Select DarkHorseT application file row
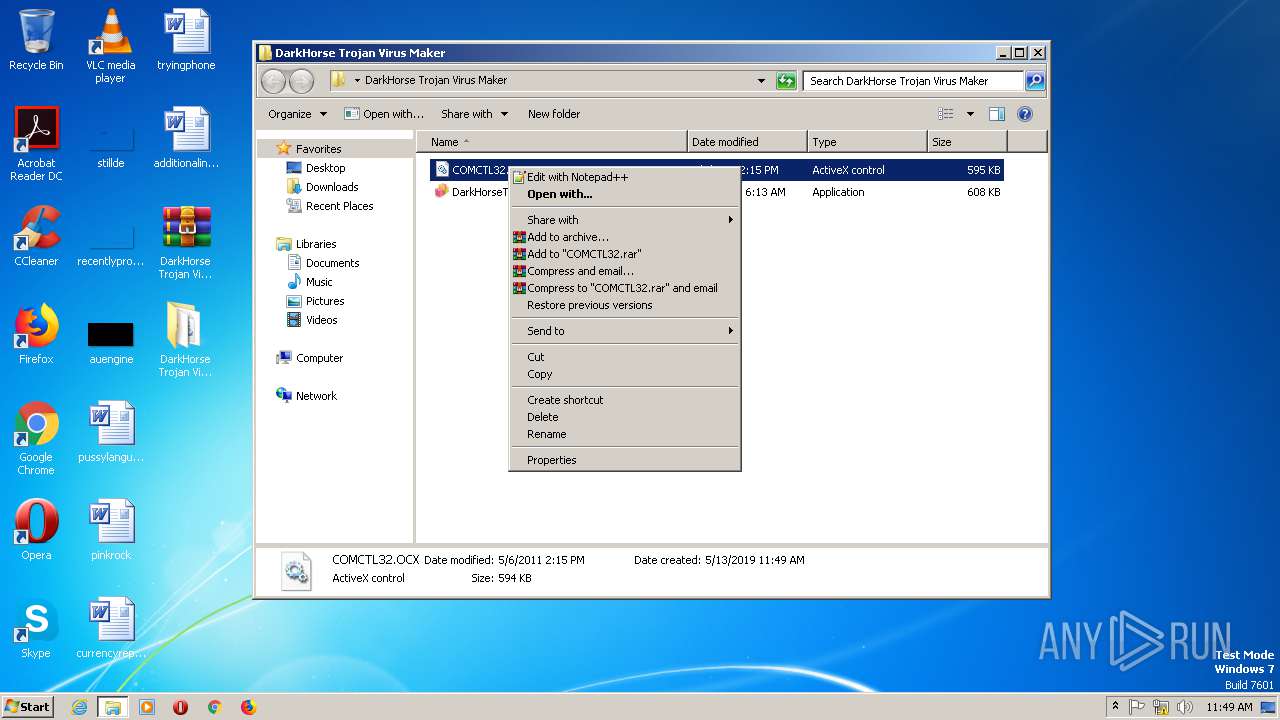 click(716, 192)
